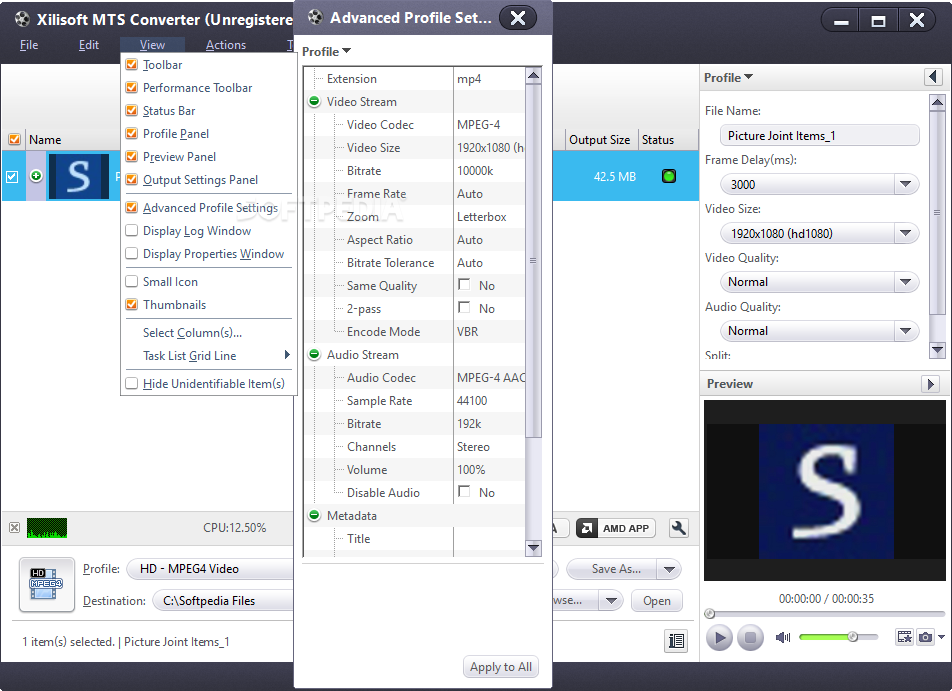This screenshot has height=691, width=952.
Task: Toggle Preview Panel checkbox
Action: (132, 157)
